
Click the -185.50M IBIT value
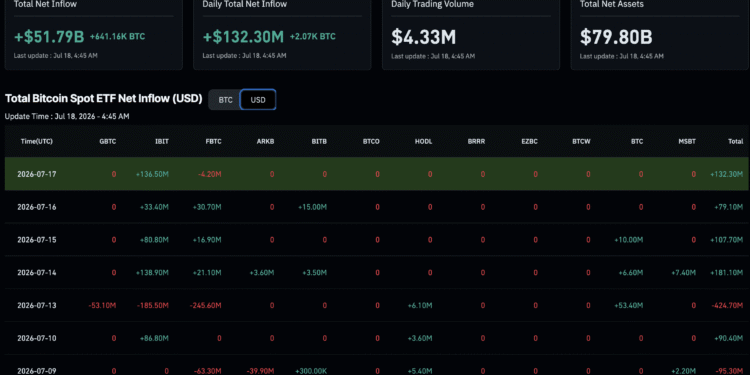click(x=153, y=305)
